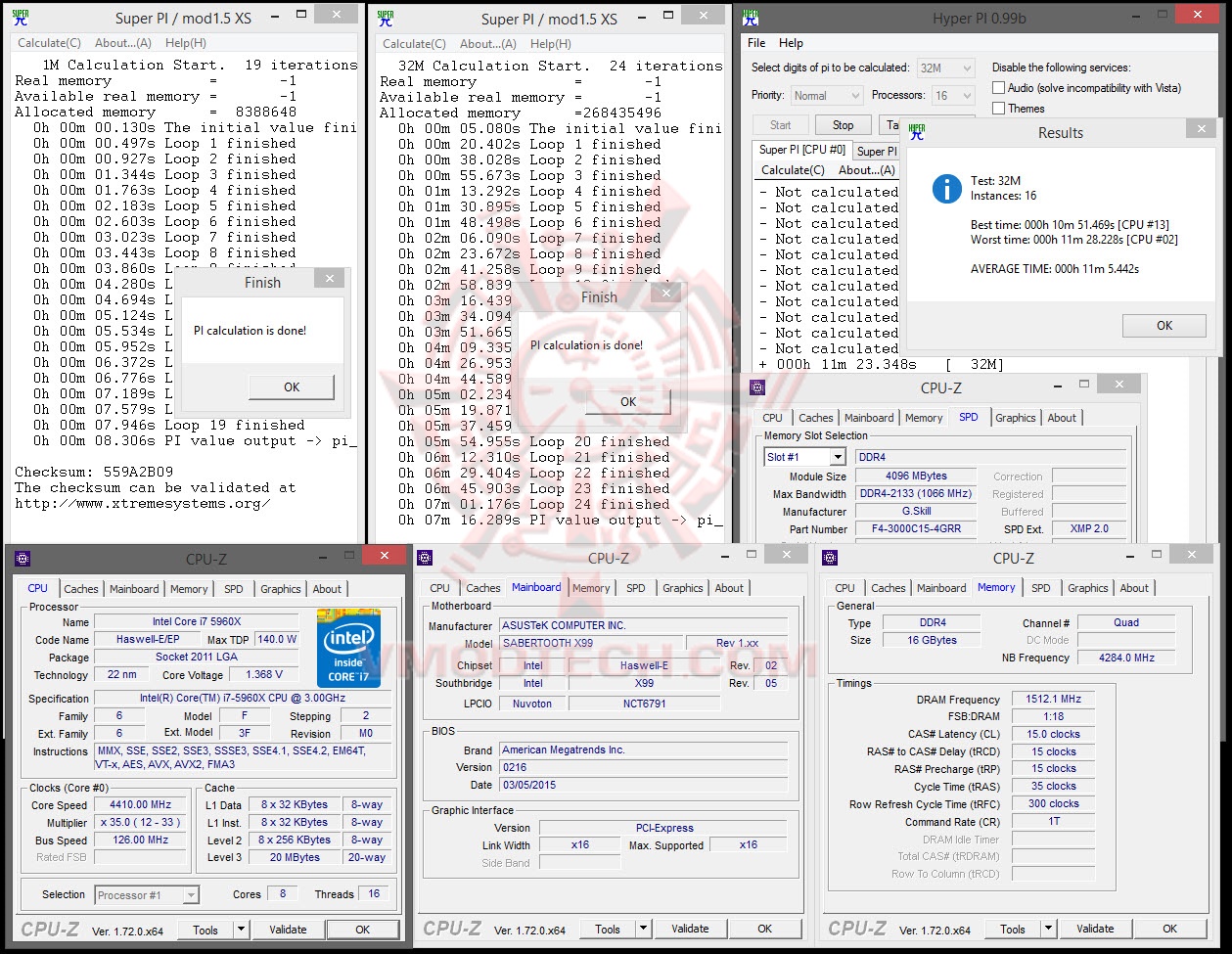Close the CPU-Z CPU window
This screenshot has height=954, width=1232.
pos(384,556)
